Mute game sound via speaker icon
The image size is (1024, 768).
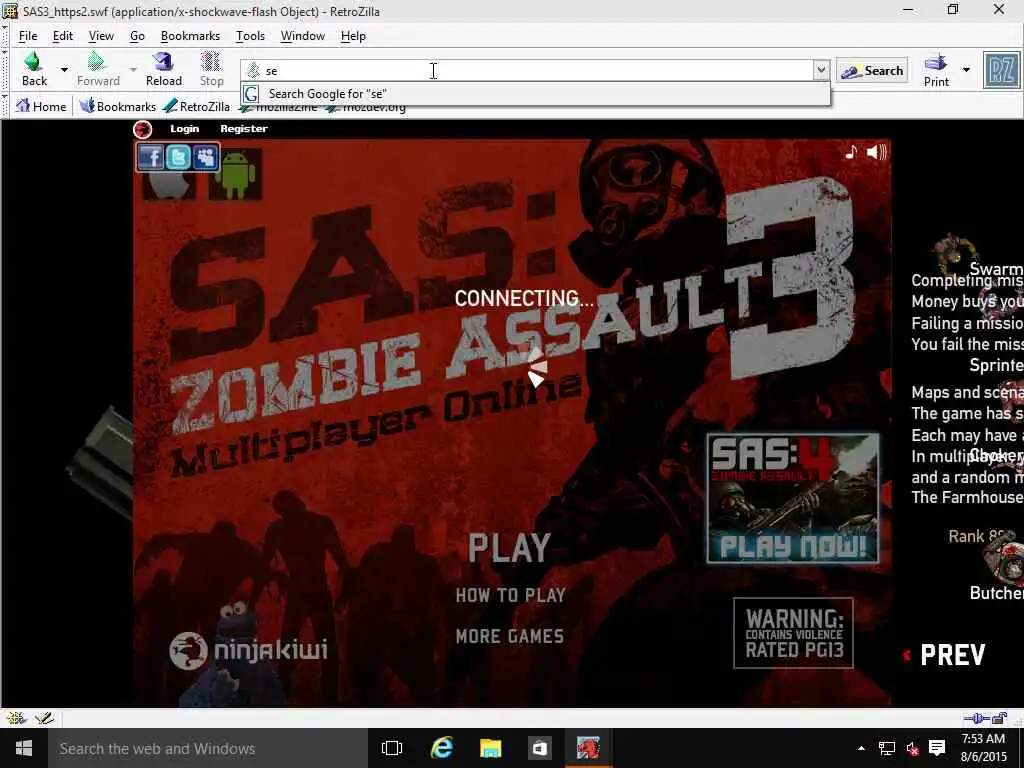pos(876,152)
